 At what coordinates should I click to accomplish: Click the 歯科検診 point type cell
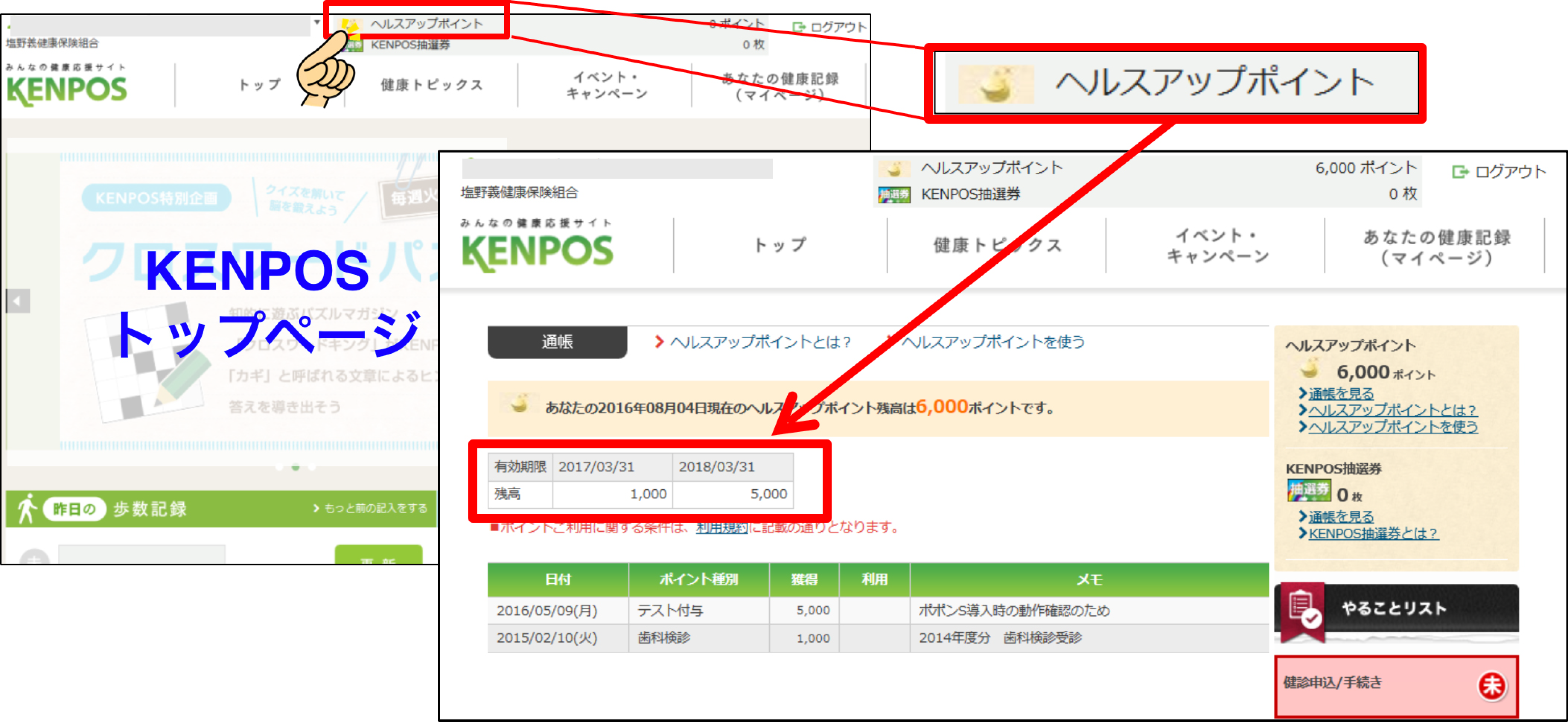coord(699,638)
